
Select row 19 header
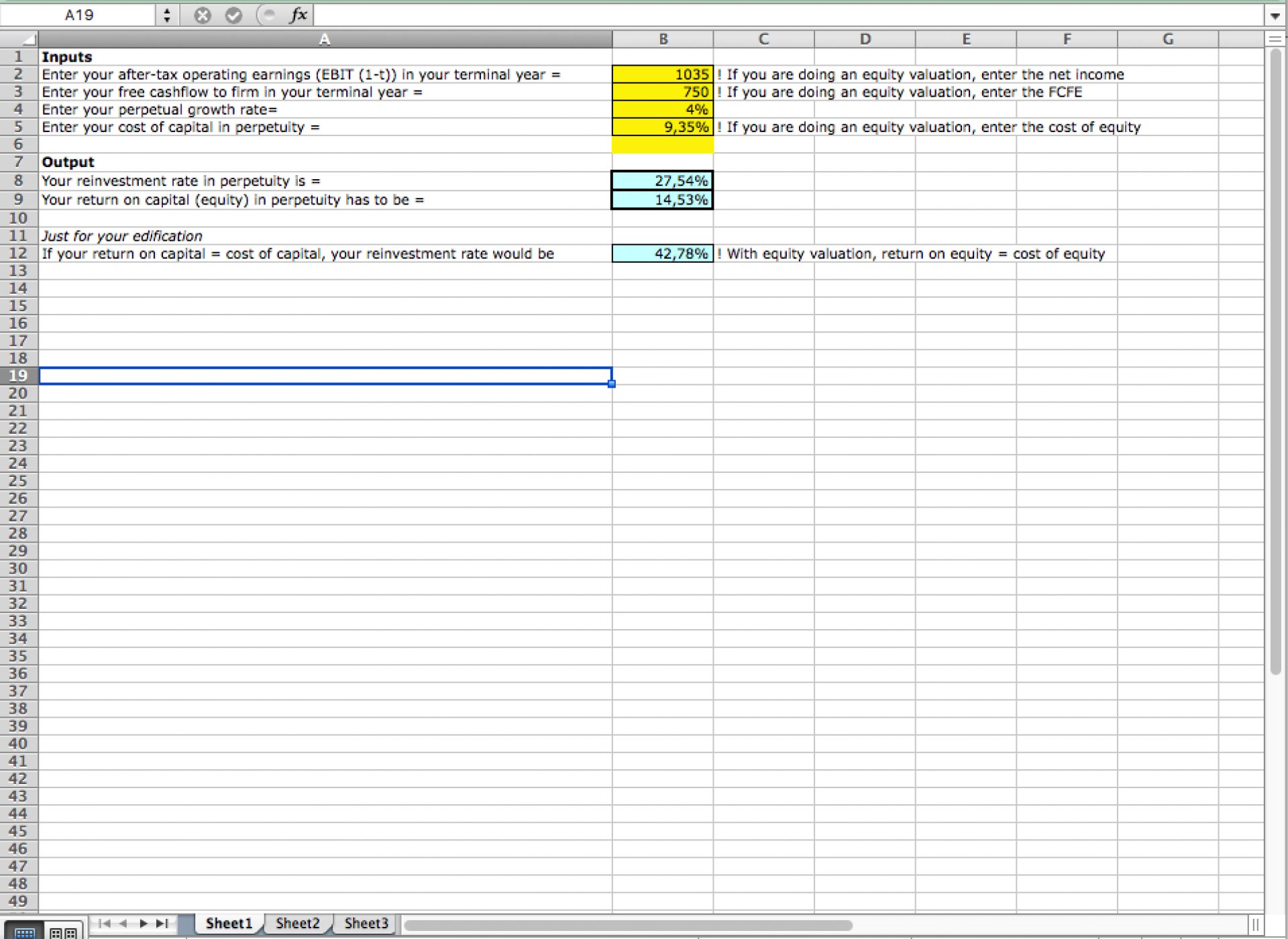point(19,376)
